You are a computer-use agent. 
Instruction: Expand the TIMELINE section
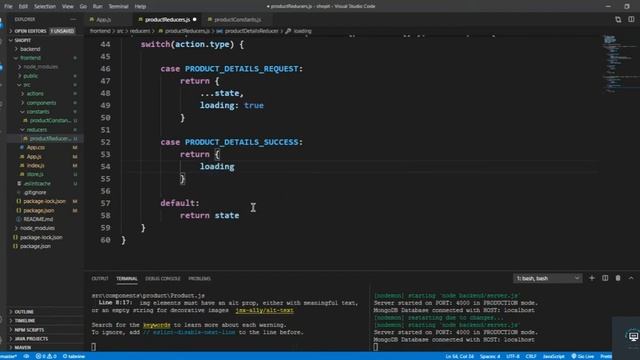pos(24,321)
